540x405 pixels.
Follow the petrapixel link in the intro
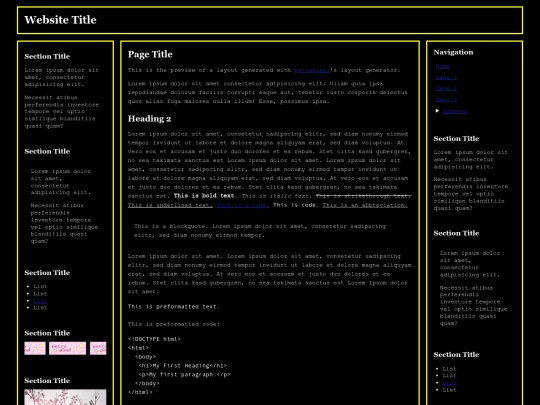(312, 70)
